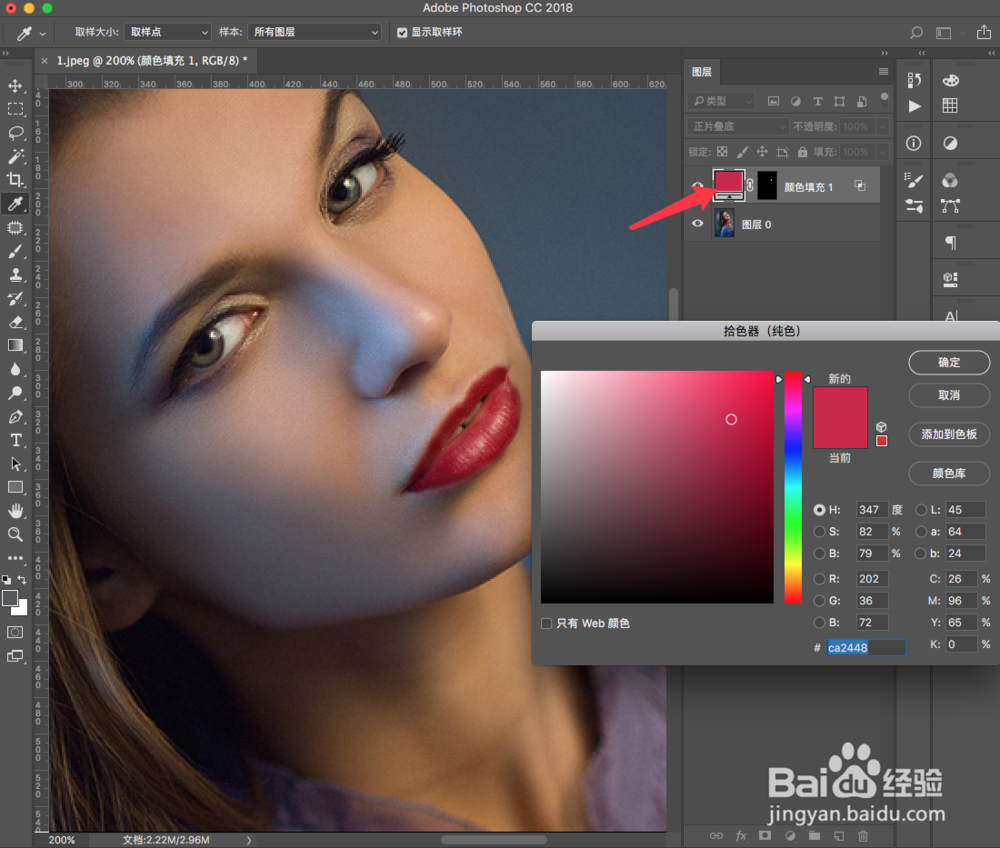Select the Magic Wand tool
Screen dimensions: 1000x848
tap(15, 156)
